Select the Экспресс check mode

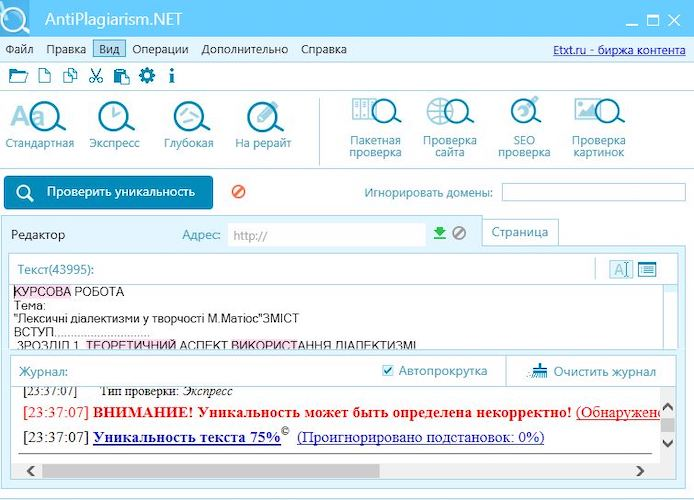115,125
